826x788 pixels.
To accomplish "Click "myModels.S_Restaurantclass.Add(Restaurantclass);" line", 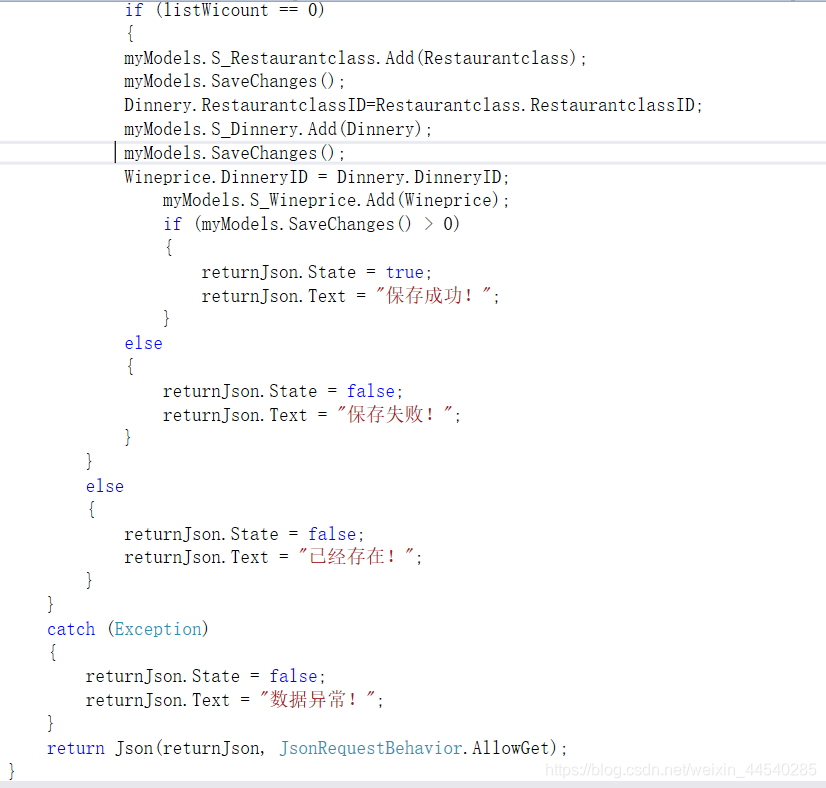I will click(x=355, y=58).
